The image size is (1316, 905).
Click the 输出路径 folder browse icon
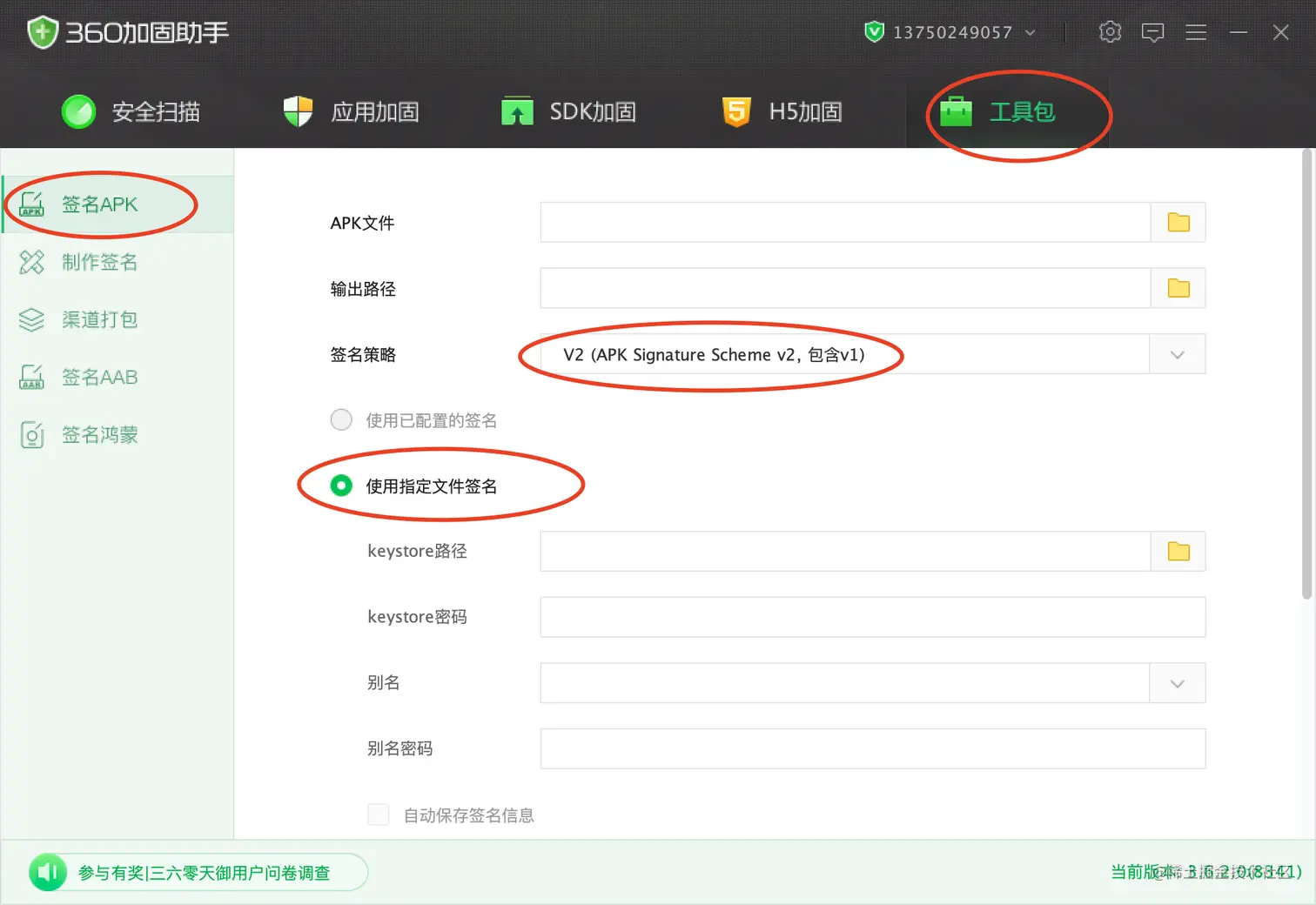1178,288
